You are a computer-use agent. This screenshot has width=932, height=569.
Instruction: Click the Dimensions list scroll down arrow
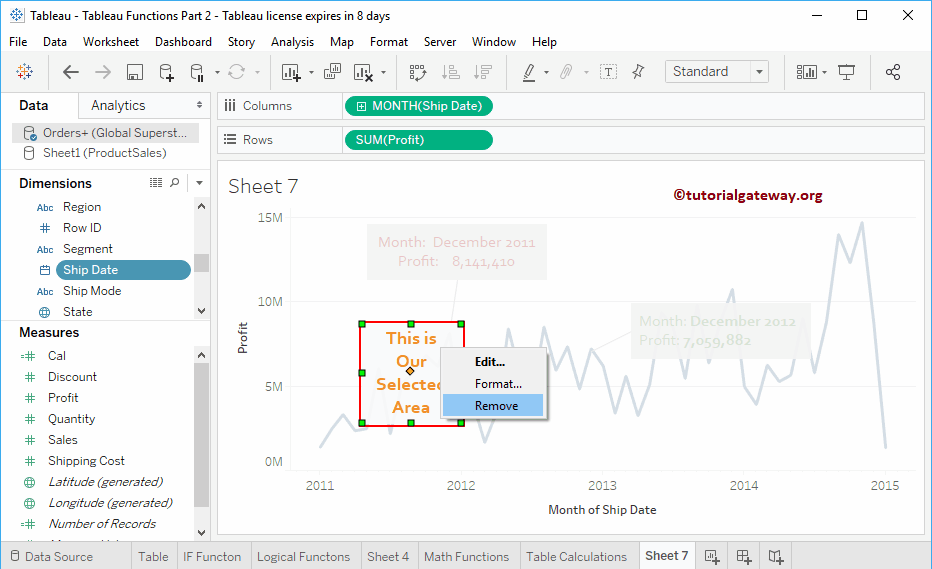click(x=201, y=311)
